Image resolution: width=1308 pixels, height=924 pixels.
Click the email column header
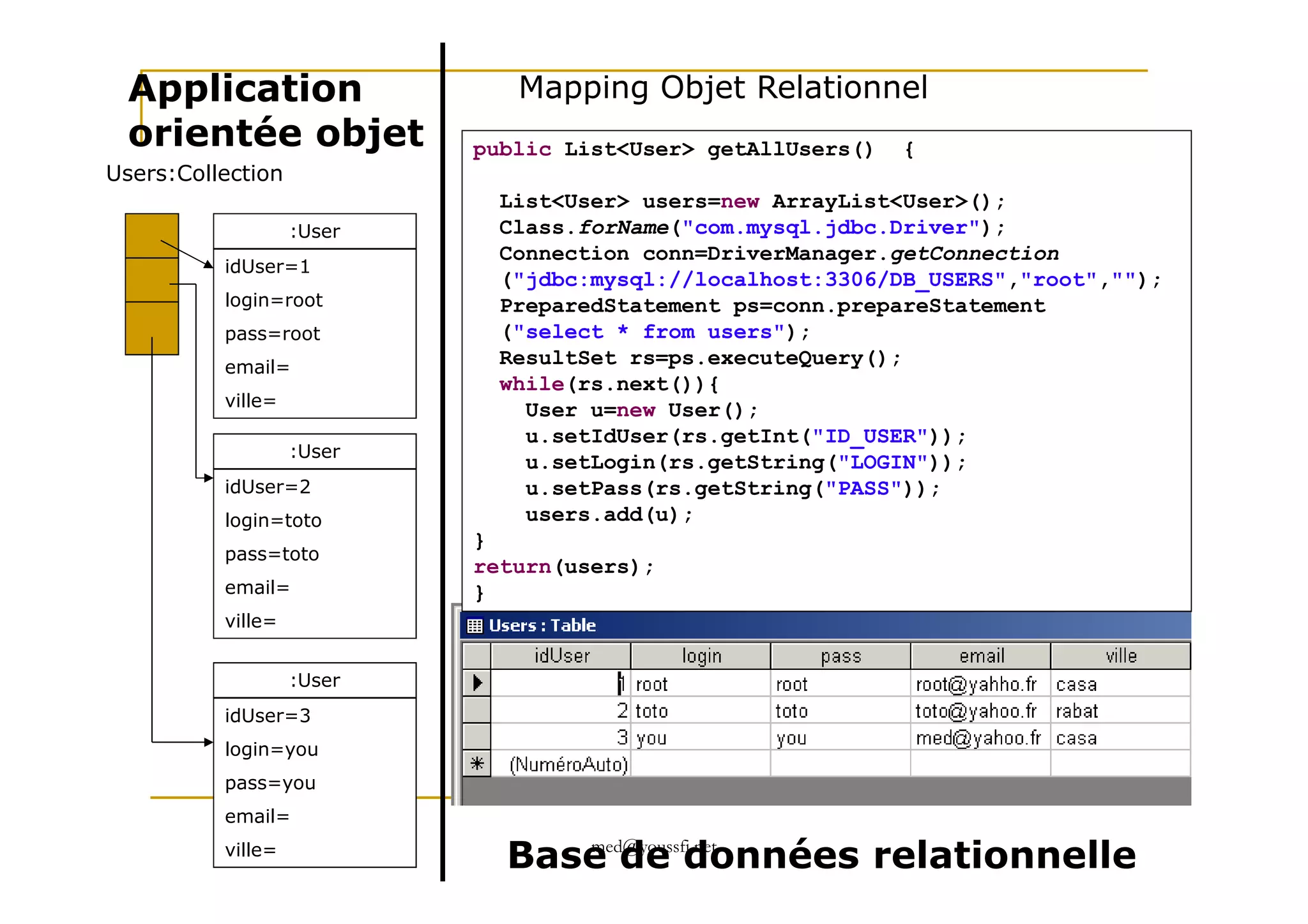click(x=981, y=656)
